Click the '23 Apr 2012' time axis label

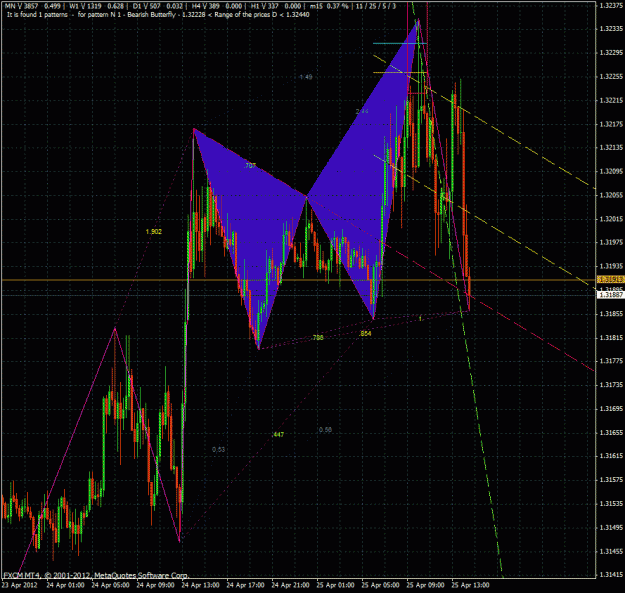click(20, 585)
